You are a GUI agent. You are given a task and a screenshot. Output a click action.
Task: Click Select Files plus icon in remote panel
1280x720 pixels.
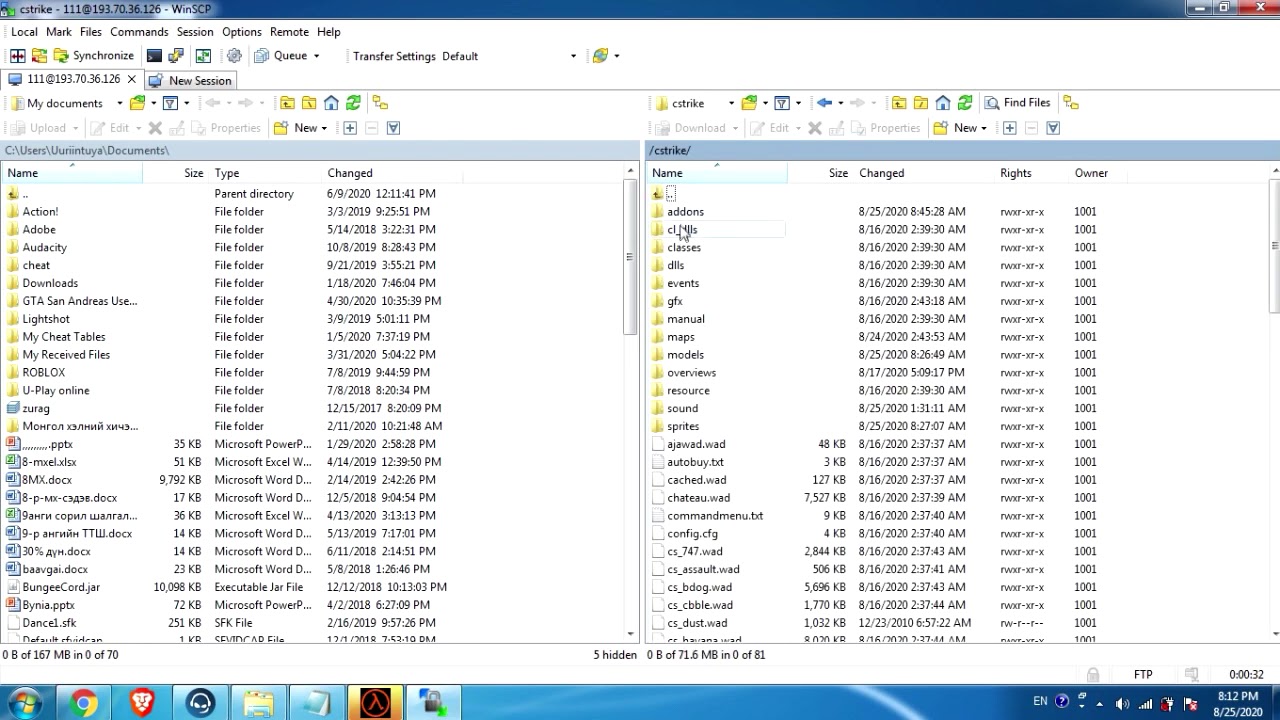click(x=1009, y=128)
